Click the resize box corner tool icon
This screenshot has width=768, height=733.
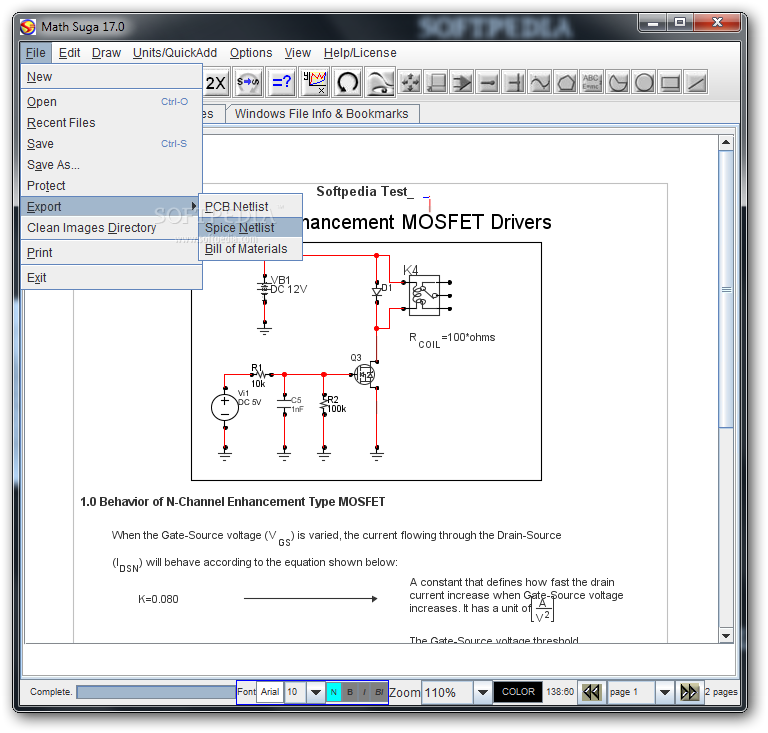[x=436, y=82]
